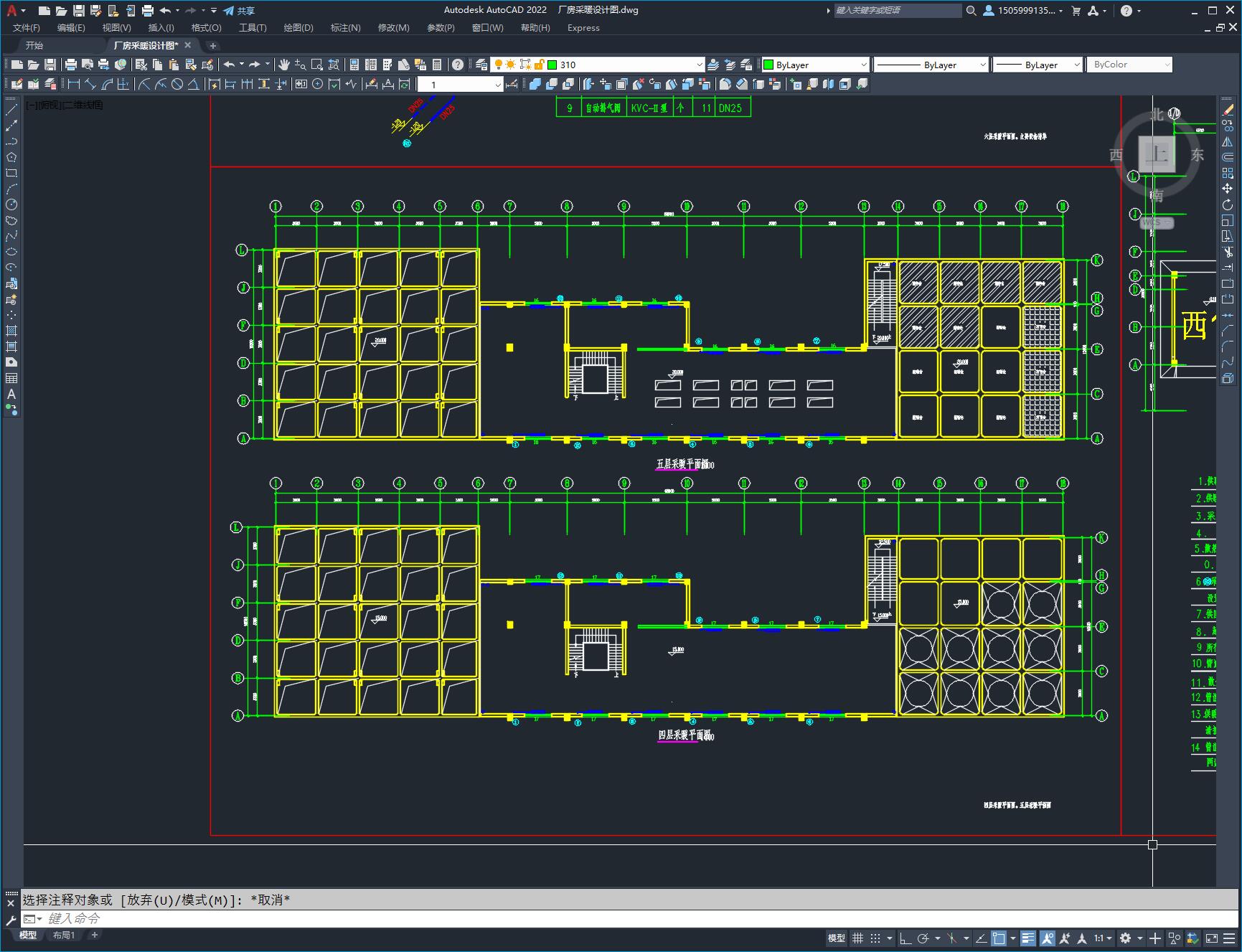Click the Move tool in modify toolbar
The height and width of the screenshot is (952, 1242).
1228,189
